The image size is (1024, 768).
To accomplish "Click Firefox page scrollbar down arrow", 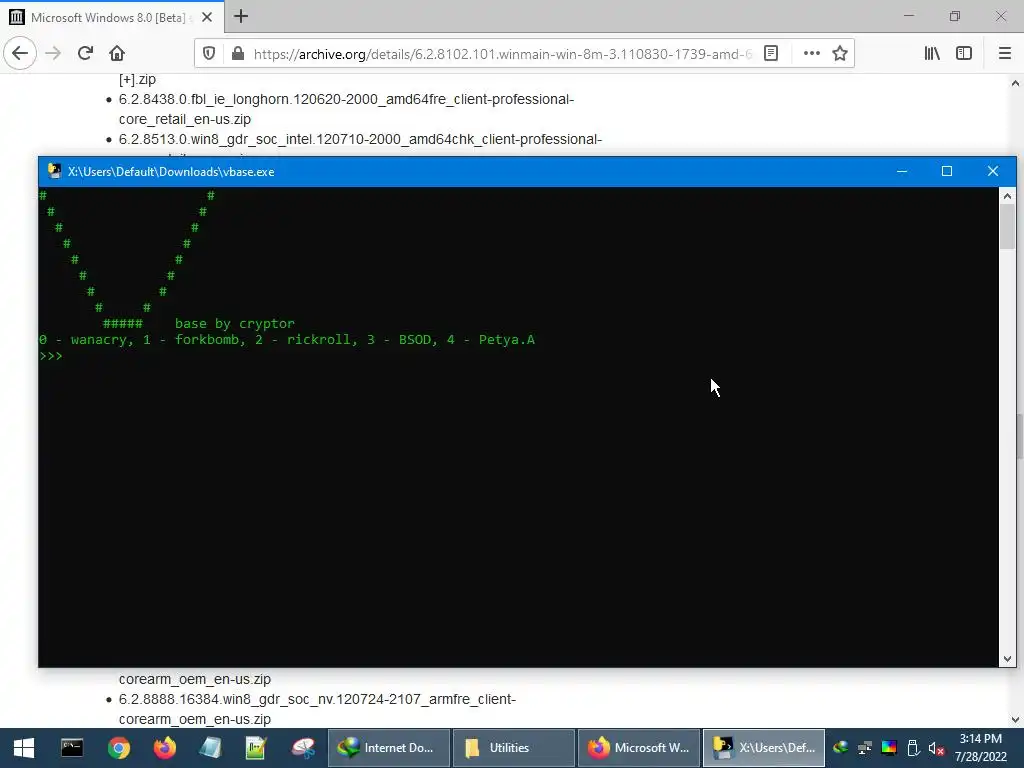I will pos(1015,720).
